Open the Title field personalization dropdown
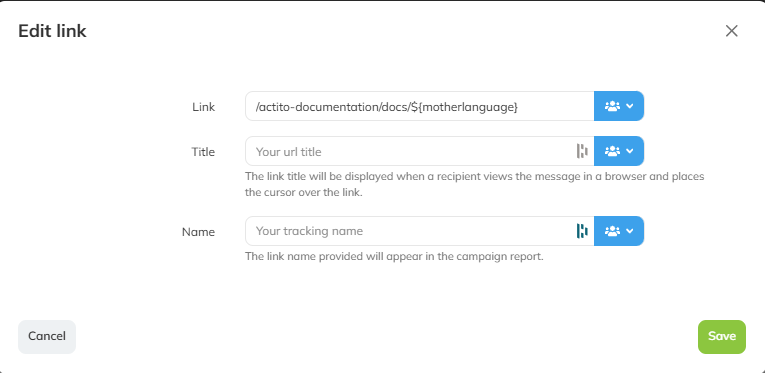 pos(619,151)
